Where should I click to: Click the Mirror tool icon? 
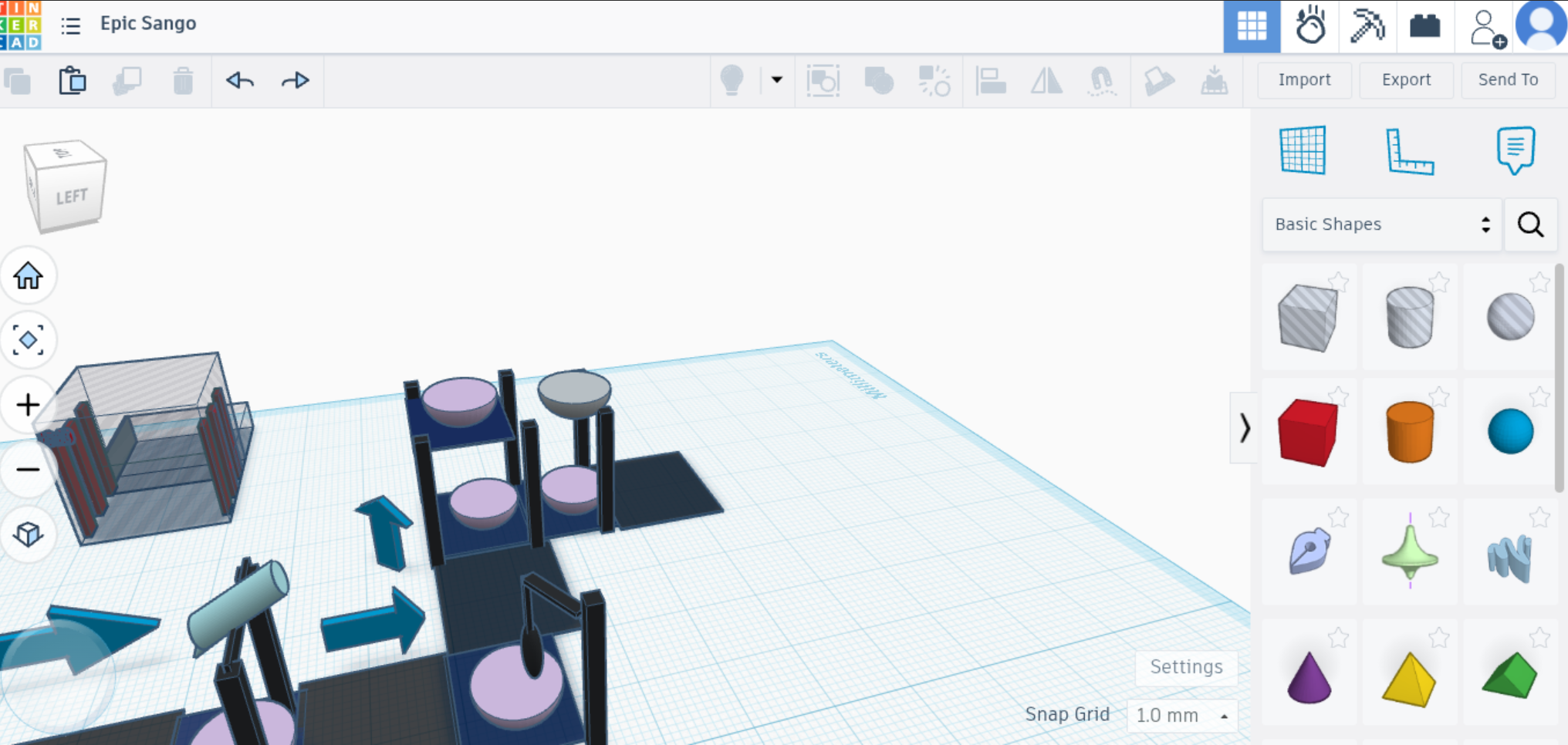tap(1046, 80)
